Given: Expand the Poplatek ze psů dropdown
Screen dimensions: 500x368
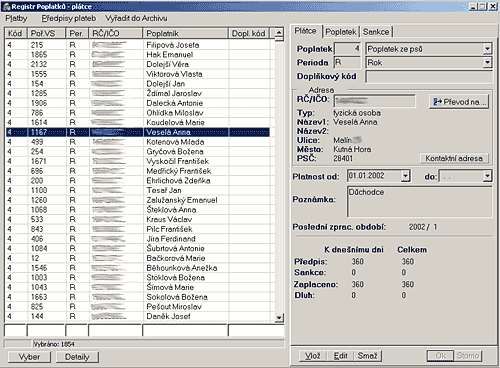Looking at the screenshot, I should click(487, 49).
